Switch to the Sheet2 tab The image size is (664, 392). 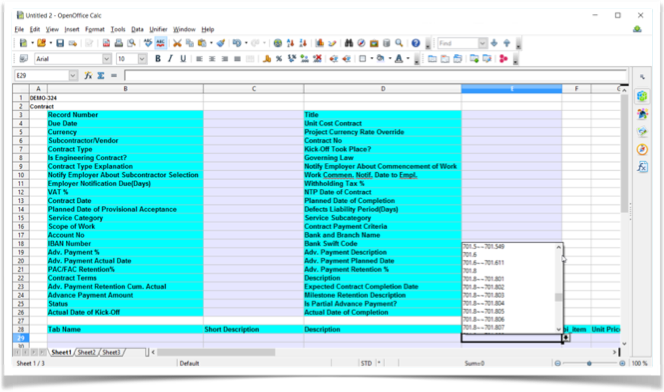[86, 352]
